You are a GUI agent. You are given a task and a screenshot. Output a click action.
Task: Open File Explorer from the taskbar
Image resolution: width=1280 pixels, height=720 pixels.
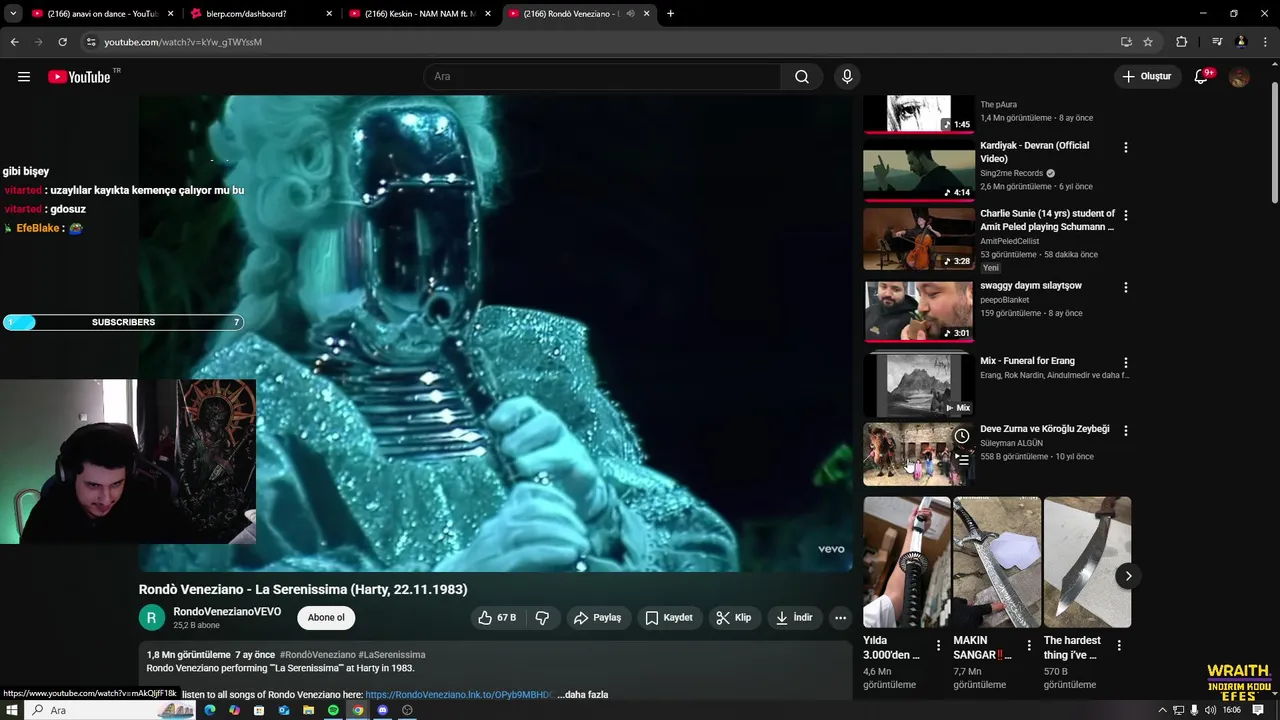point(308,710)
